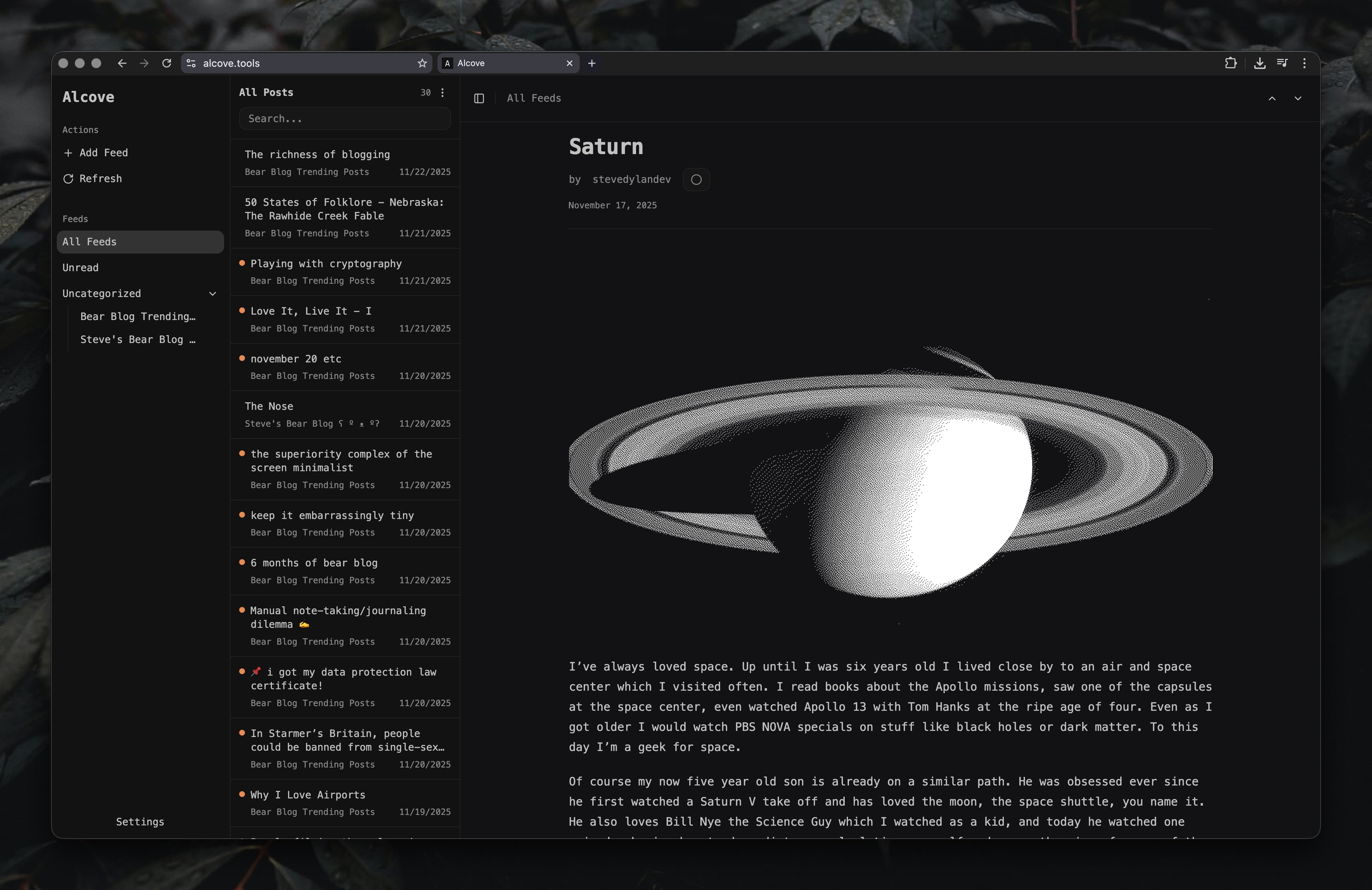The height and width of the screenshot is (890, 1372).
Task: Open All Posts three-dot options menu
Action: pos(442,93)
